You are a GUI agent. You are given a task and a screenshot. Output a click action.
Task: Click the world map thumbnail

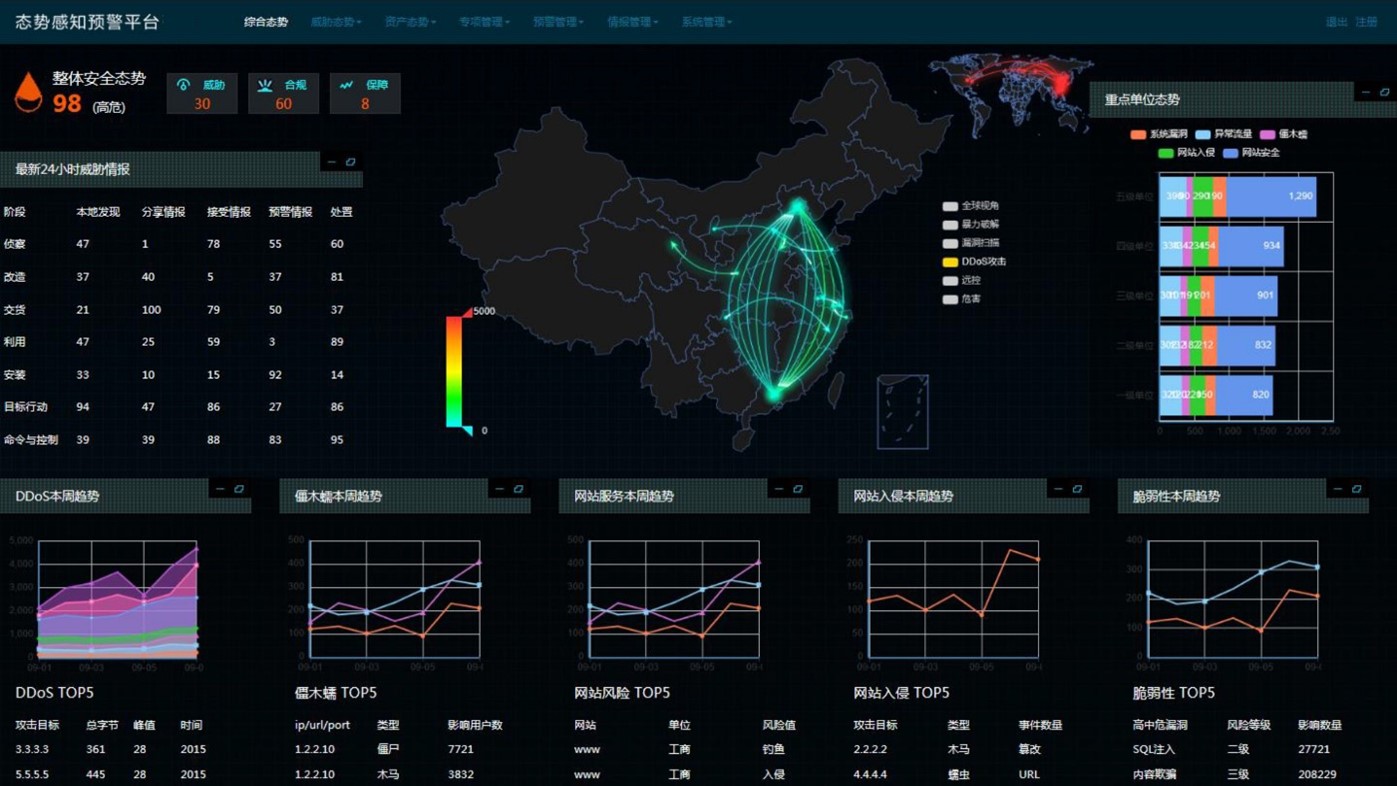[x=1010, y=92]
